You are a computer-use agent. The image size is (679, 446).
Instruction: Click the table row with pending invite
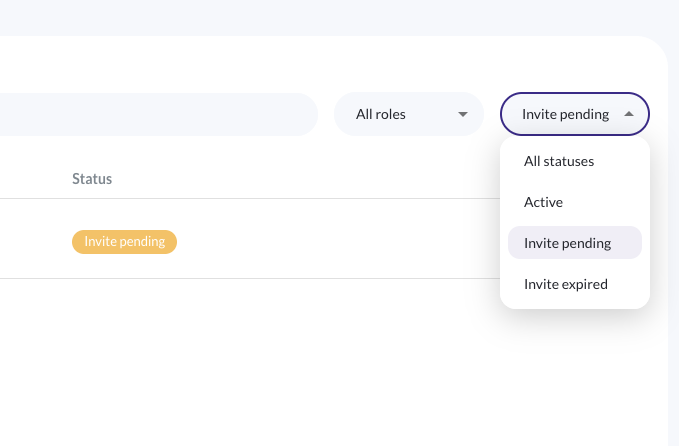click(300, 240)
